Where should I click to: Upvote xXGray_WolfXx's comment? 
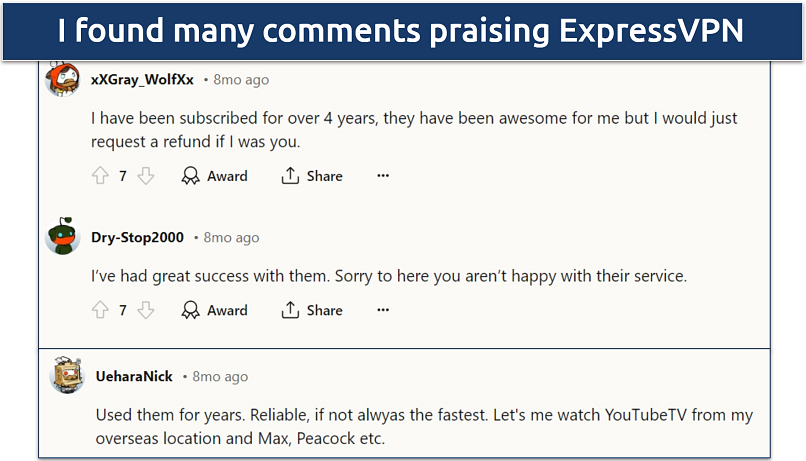coord(100,176)
